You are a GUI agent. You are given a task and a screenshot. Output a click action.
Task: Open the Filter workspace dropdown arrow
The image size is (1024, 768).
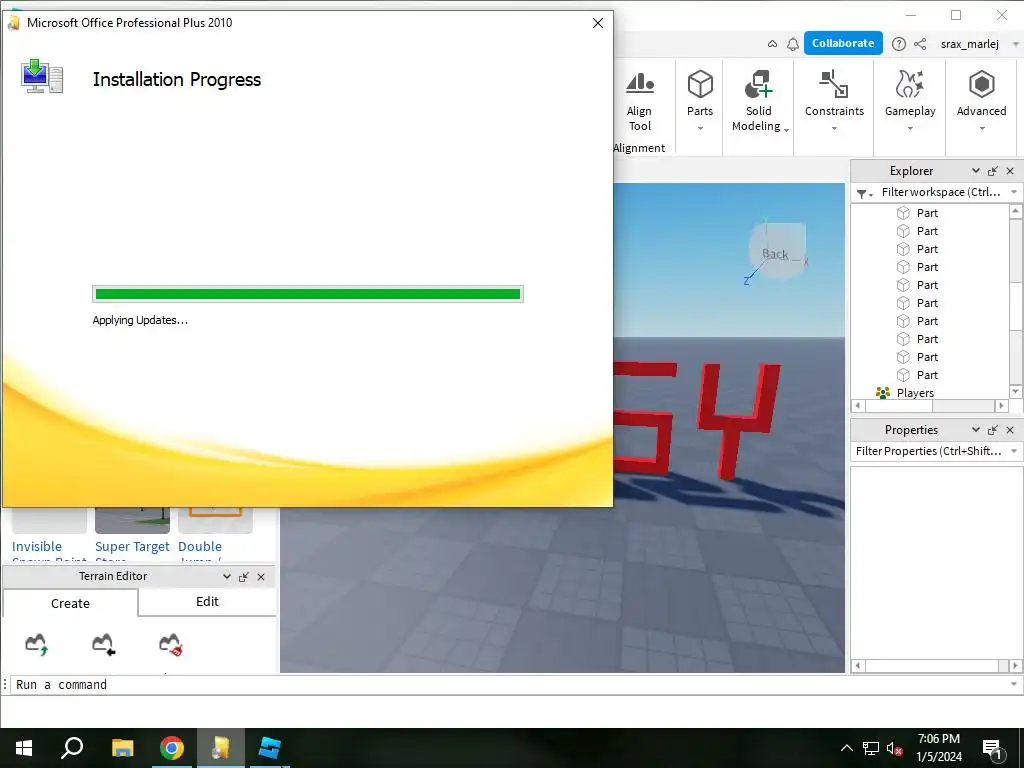[1014, 192]
